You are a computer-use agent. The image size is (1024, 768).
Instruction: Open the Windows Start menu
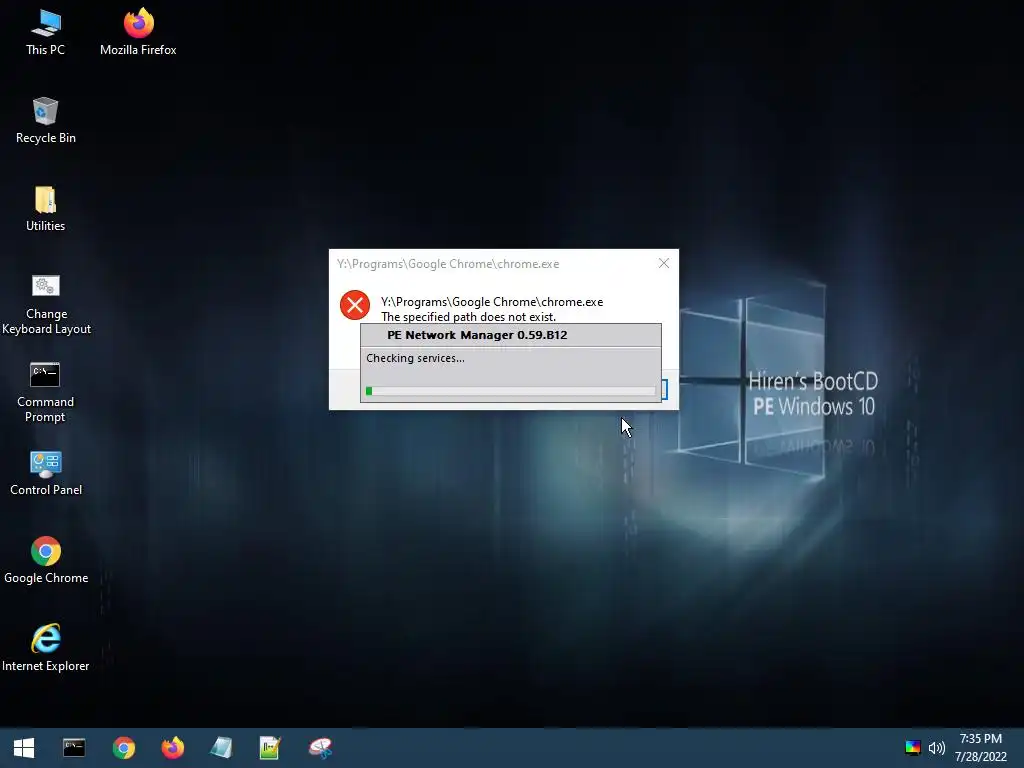point(24,748)
